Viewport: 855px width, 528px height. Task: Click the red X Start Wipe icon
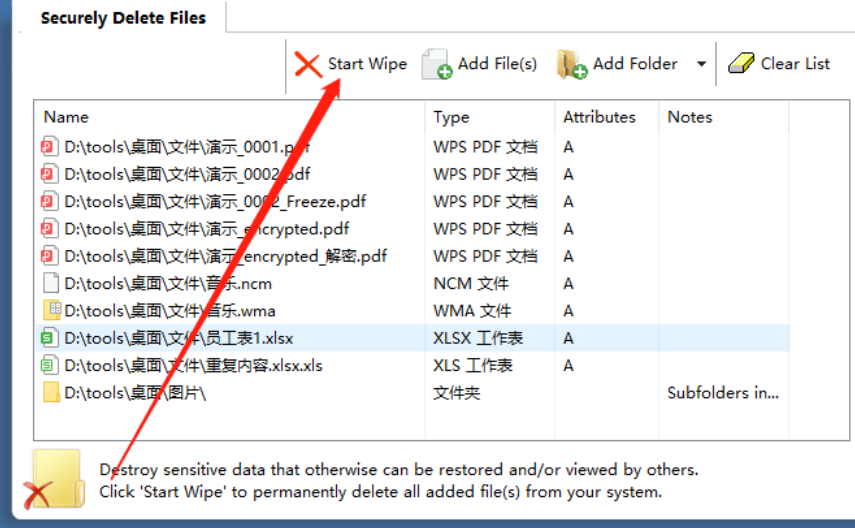point(308,65)
